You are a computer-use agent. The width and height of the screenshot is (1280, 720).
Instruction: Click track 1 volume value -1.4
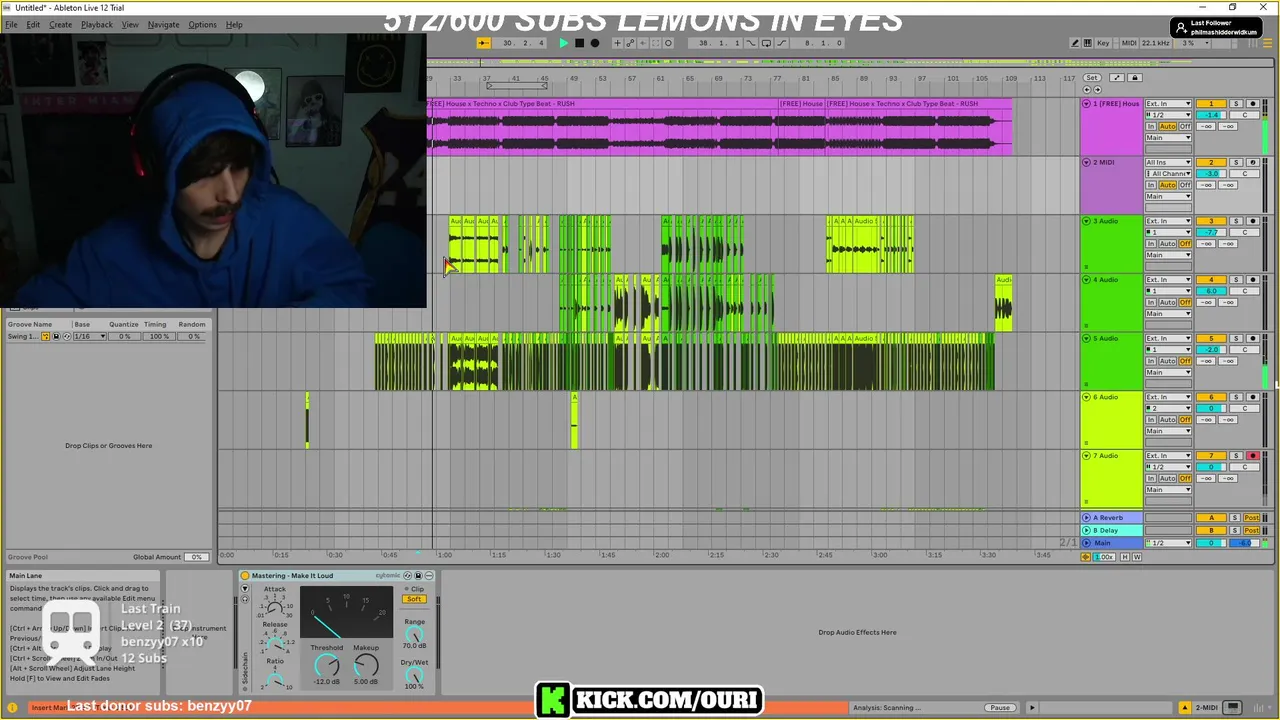[x=1211, y=115]
